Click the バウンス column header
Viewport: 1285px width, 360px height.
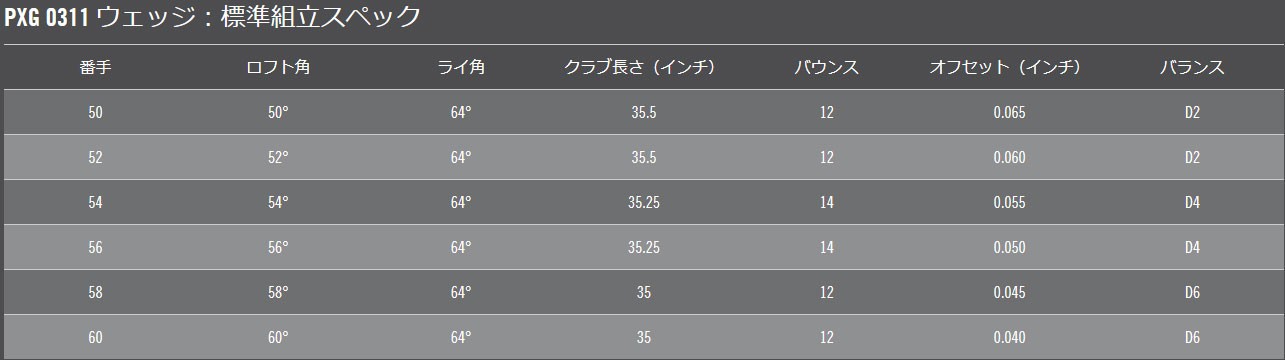coord(826,68)
